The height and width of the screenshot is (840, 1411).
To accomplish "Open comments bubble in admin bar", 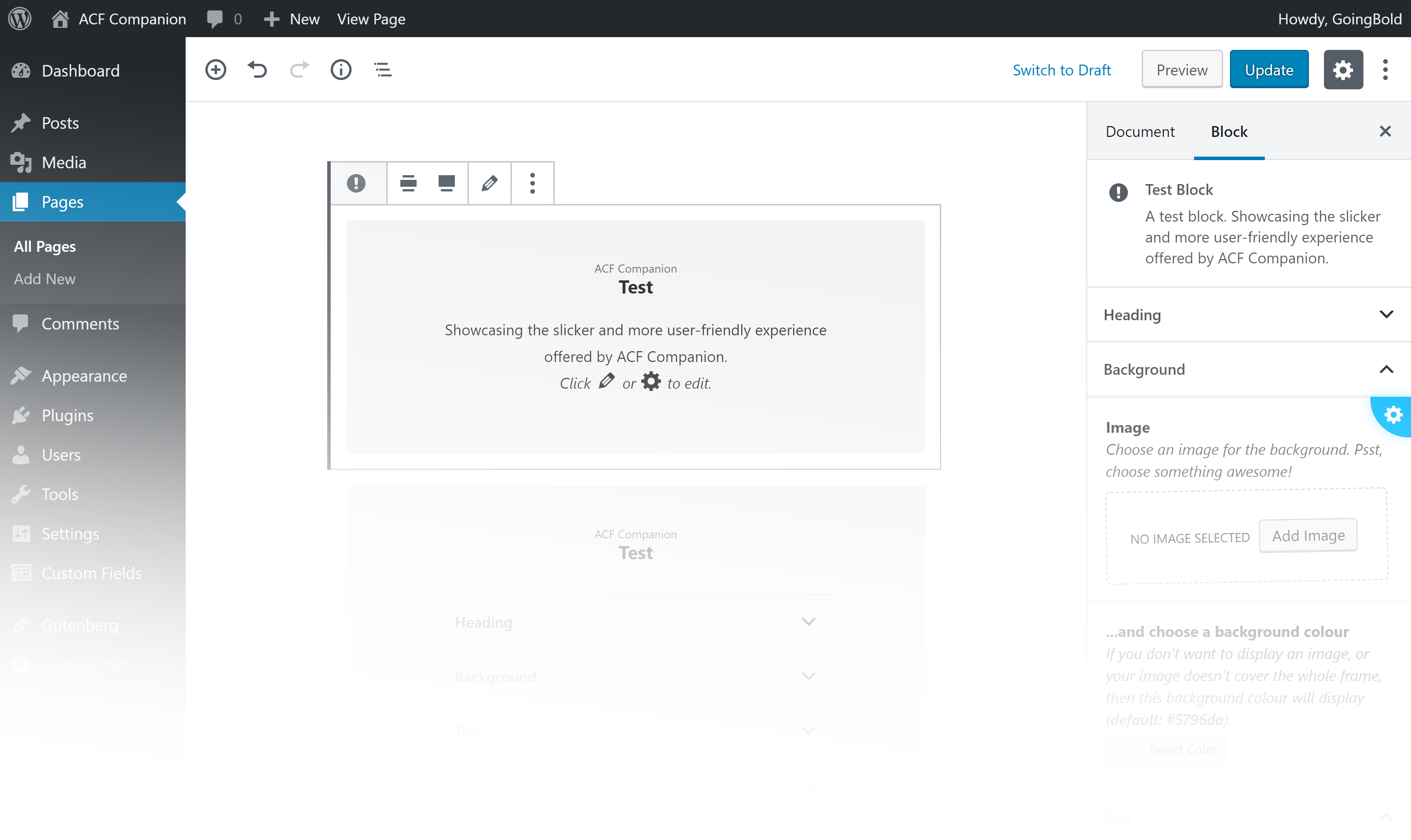I will click(224, 19).
